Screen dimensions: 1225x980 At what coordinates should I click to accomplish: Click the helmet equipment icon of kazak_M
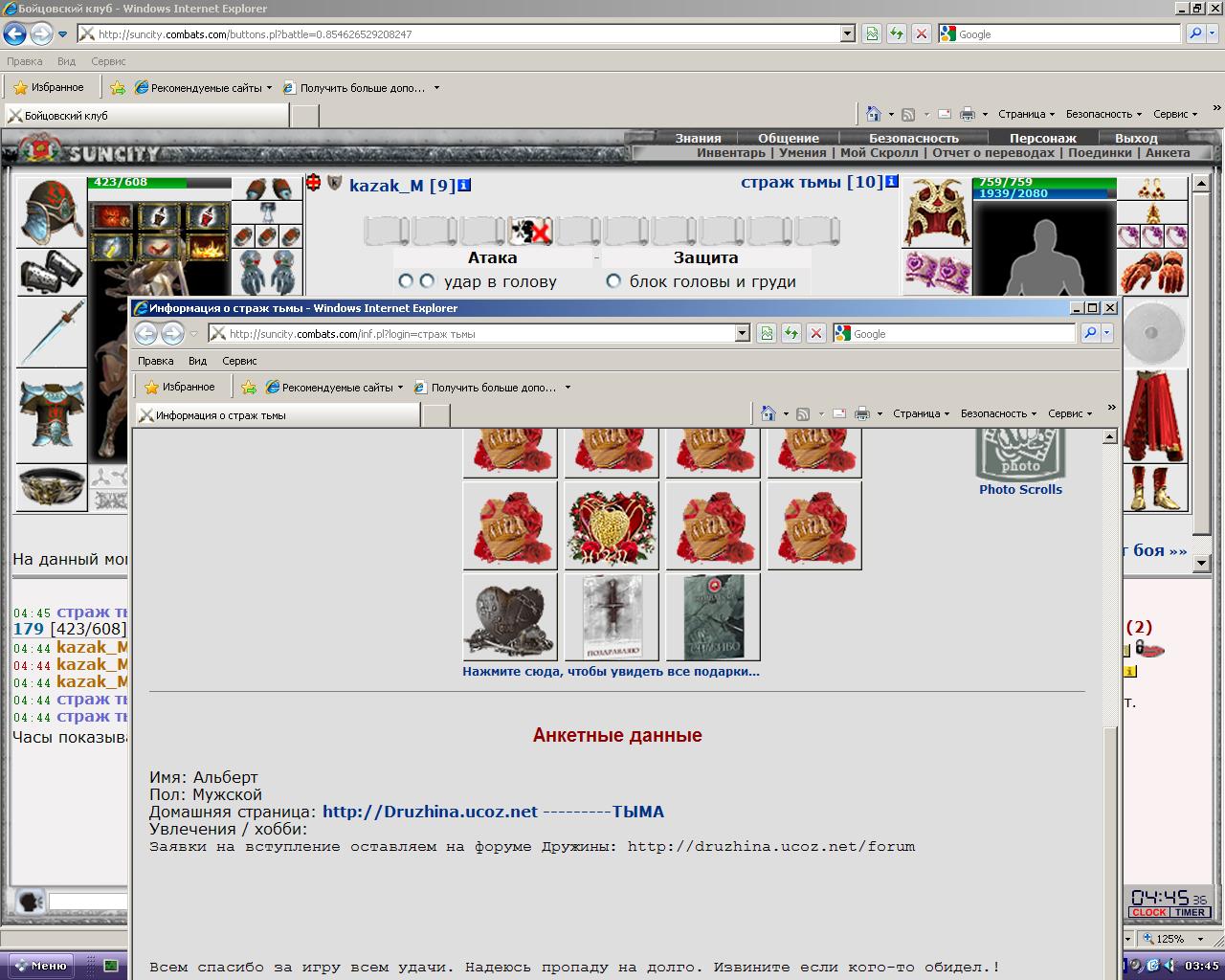point(52,212)
